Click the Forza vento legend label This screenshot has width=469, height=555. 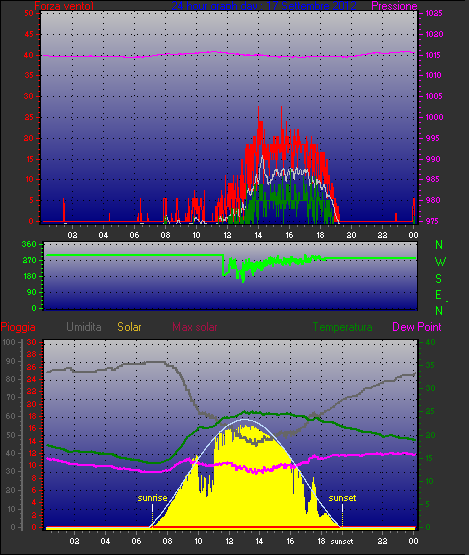pyautogui.click(x=64, y=6)
